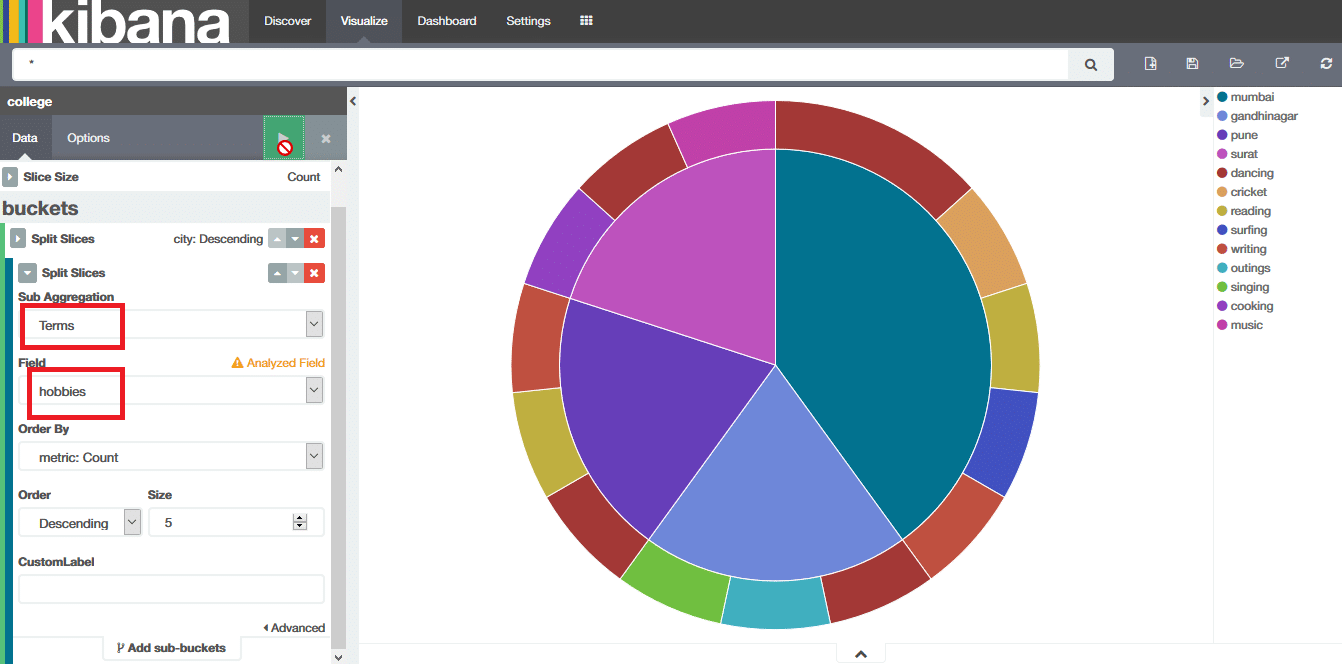Toggle the cricket legend item
Viewport: 1342px width, 664px height.
(x=1248, y=192)
